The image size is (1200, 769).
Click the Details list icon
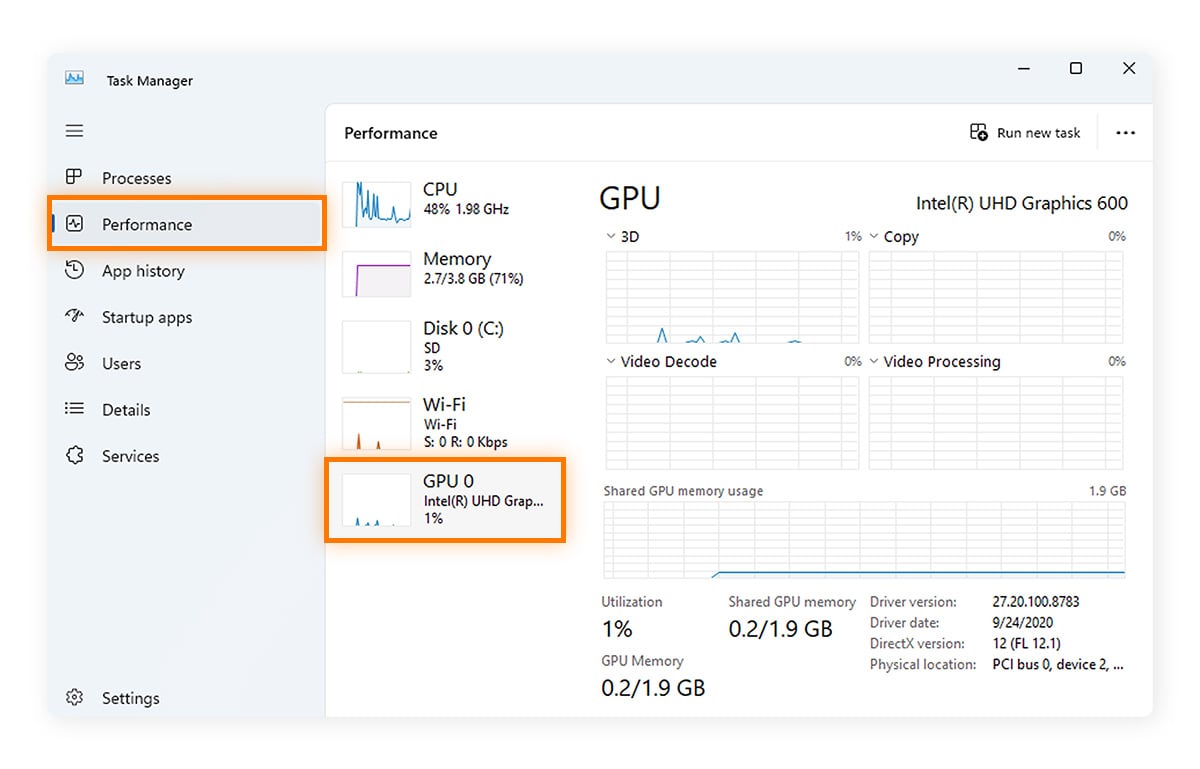click(x=74, y=409)
